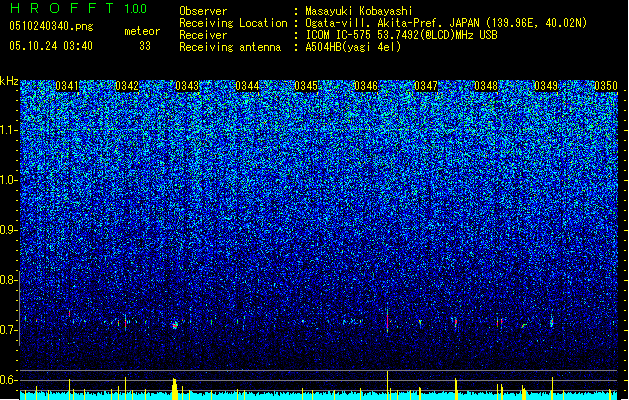Click the tall red meteor echo after 0346

point(388,320)
